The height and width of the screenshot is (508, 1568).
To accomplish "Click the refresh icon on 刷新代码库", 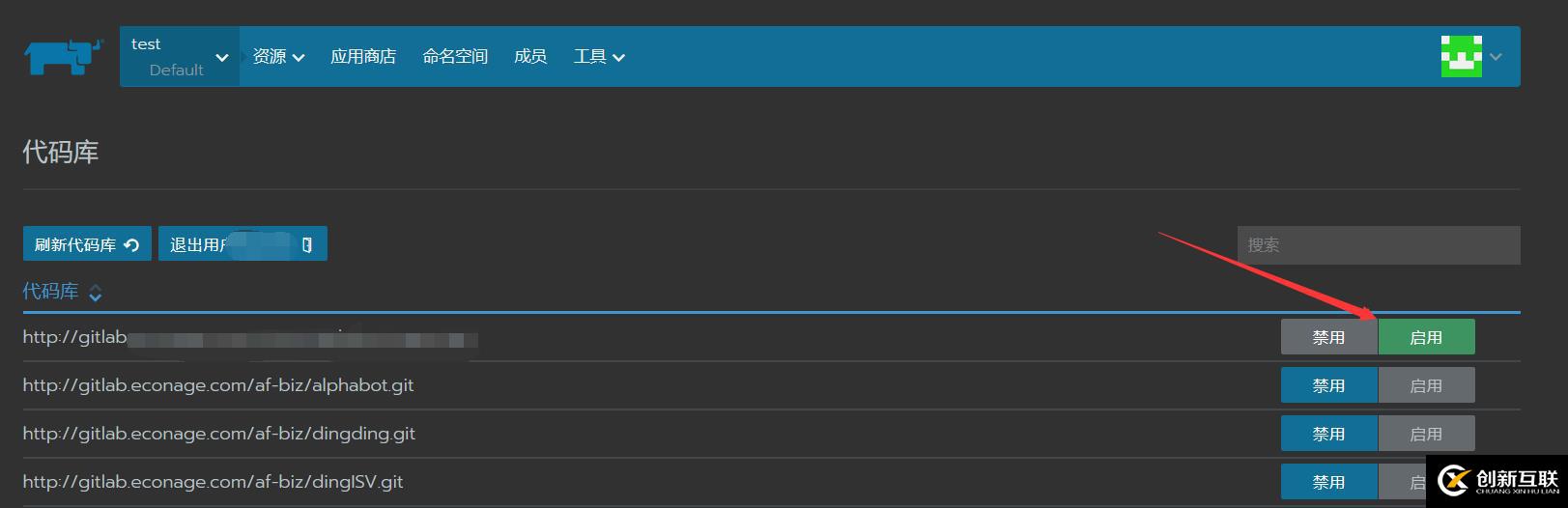I will pos(132,245).
